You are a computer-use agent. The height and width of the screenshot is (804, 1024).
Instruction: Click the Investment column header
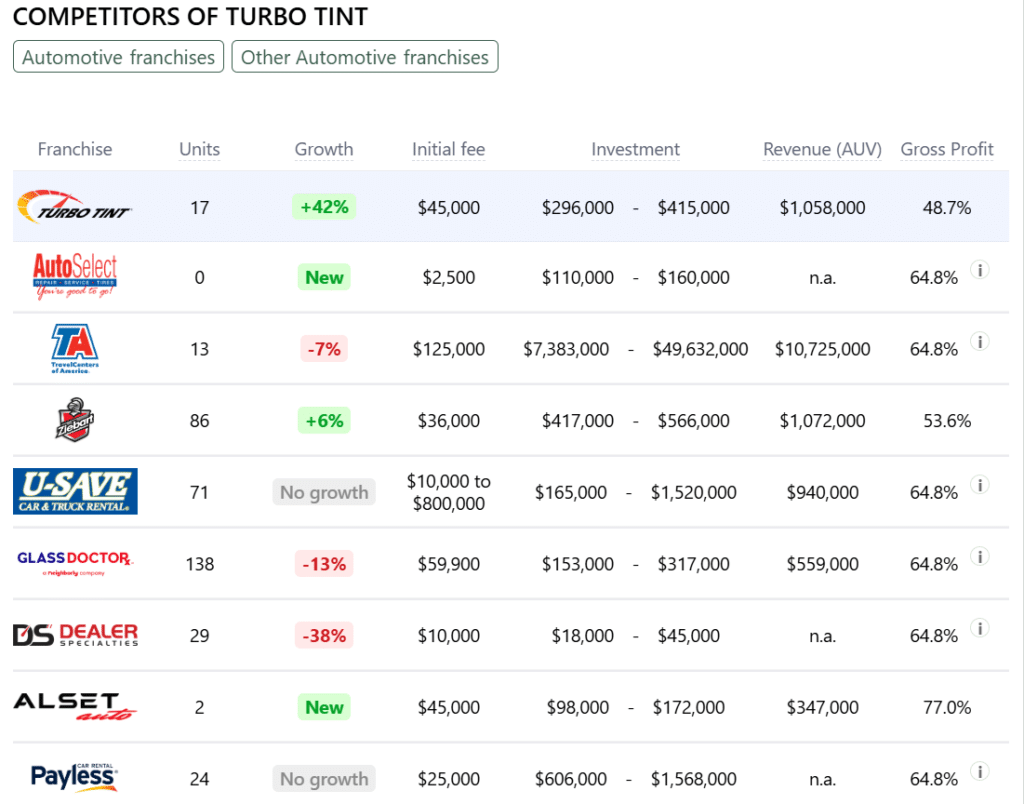pyautogui.click(x=635, y=149)
